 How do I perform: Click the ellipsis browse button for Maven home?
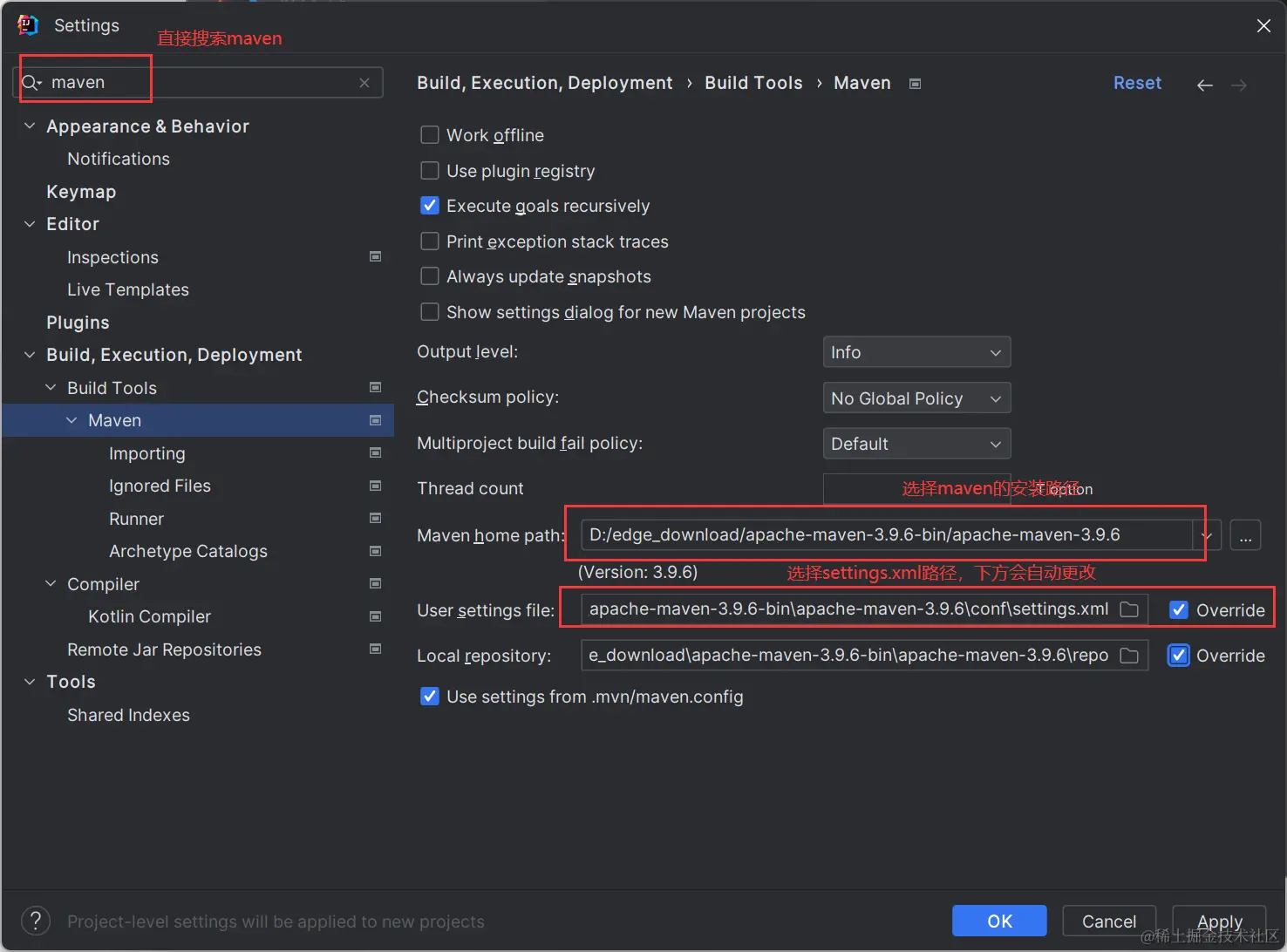[1245, 535]
